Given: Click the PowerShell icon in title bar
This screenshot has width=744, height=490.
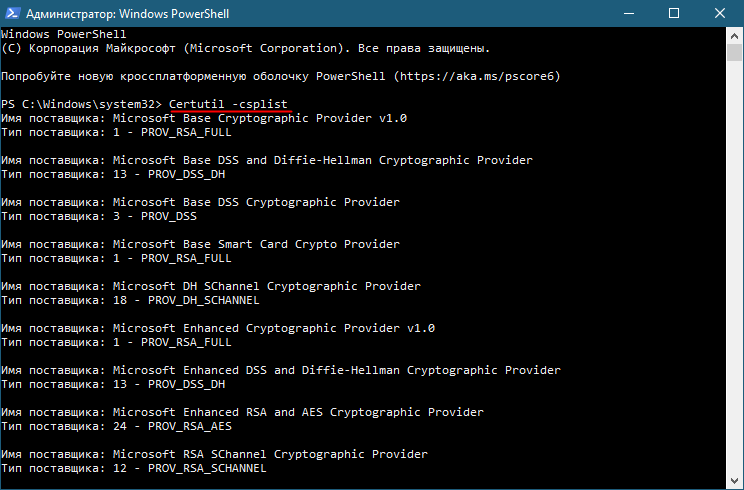Looking at the screenshot, I should coord(12,13).
